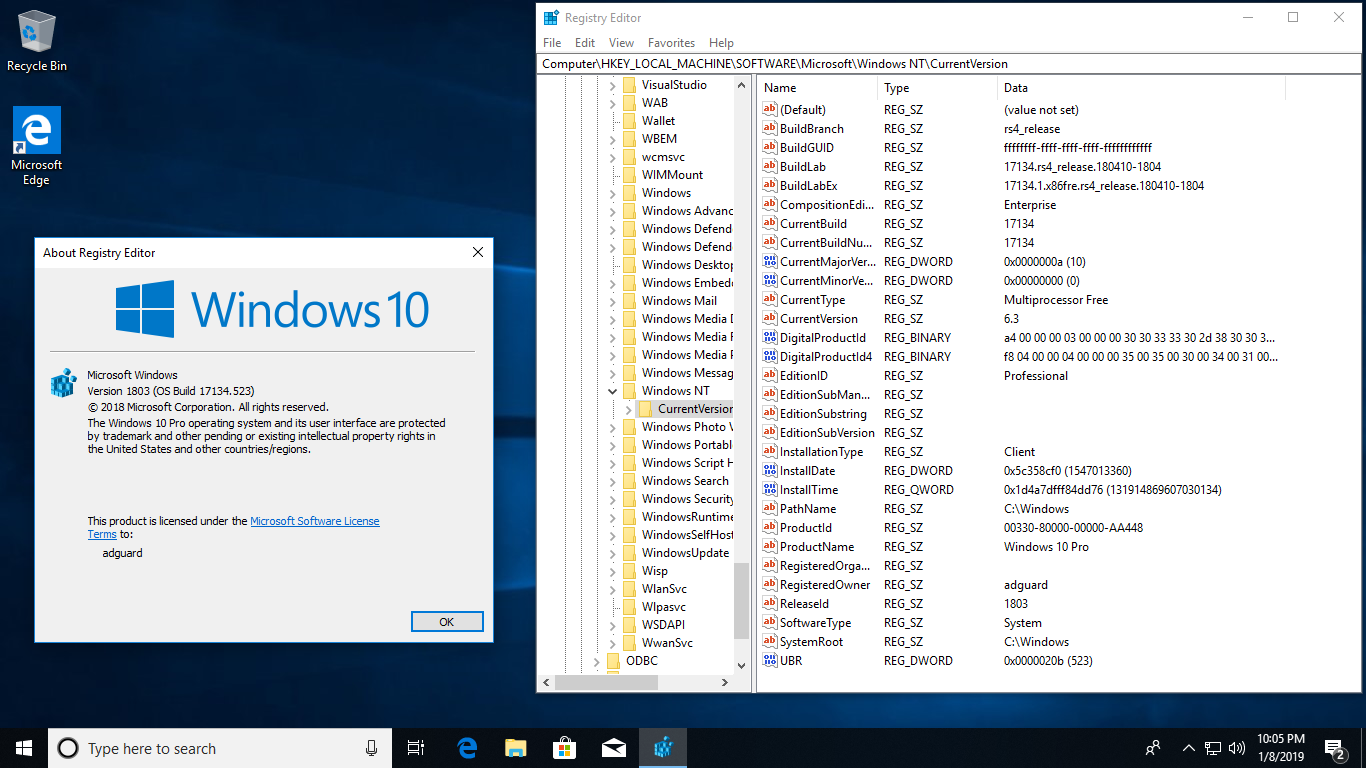Viewport: 1366px width, 768px height.
Task: Click the volume speaker icon
Action: tap(1237, 748)
